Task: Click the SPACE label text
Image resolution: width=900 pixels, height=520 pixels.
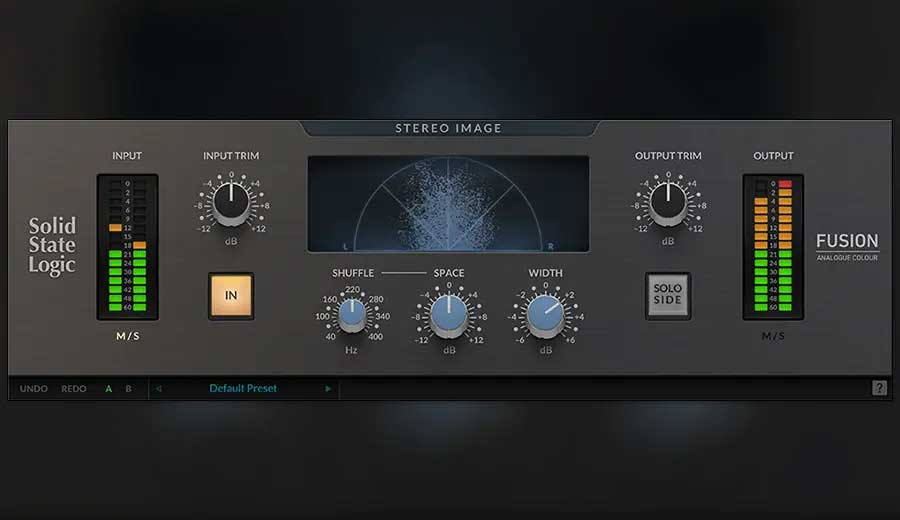Action: click(449, 273)
